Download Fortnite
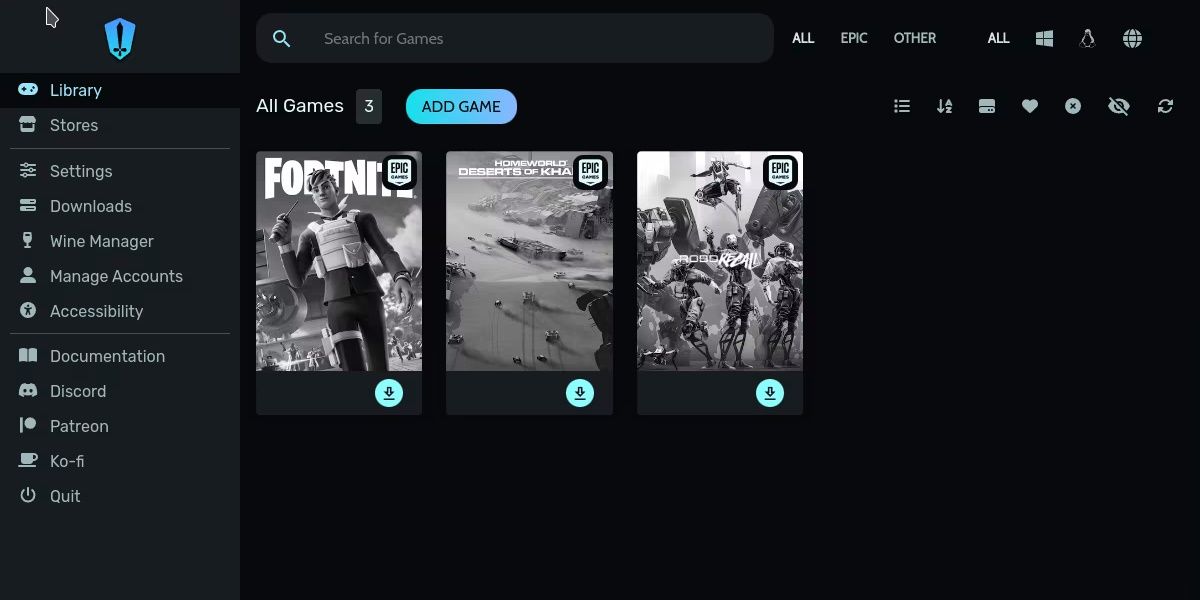 389,393
